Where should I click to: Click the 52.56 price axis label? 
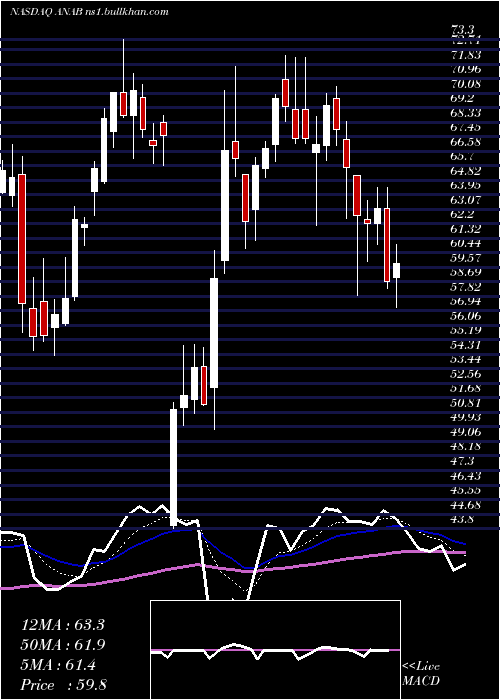[x=466, y=374]
